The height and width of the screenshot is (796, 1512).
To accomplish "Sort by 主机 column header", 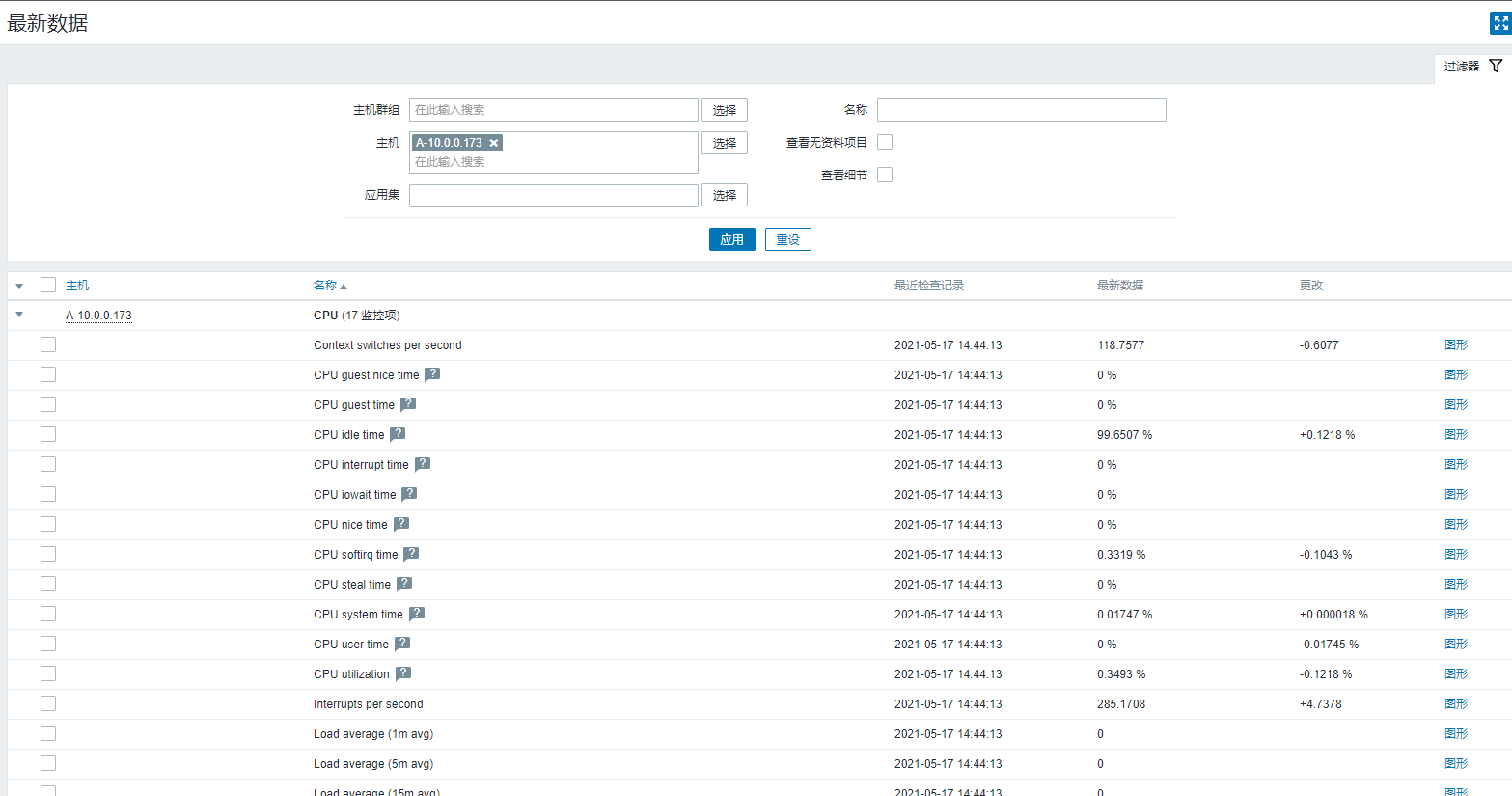I will [77, 286].
